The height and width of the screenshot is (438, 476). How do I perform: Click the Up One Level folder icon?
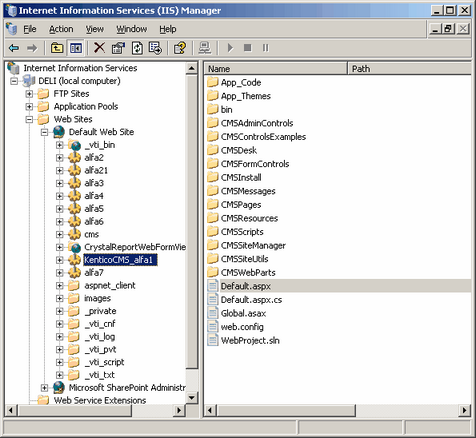(57, 48)
